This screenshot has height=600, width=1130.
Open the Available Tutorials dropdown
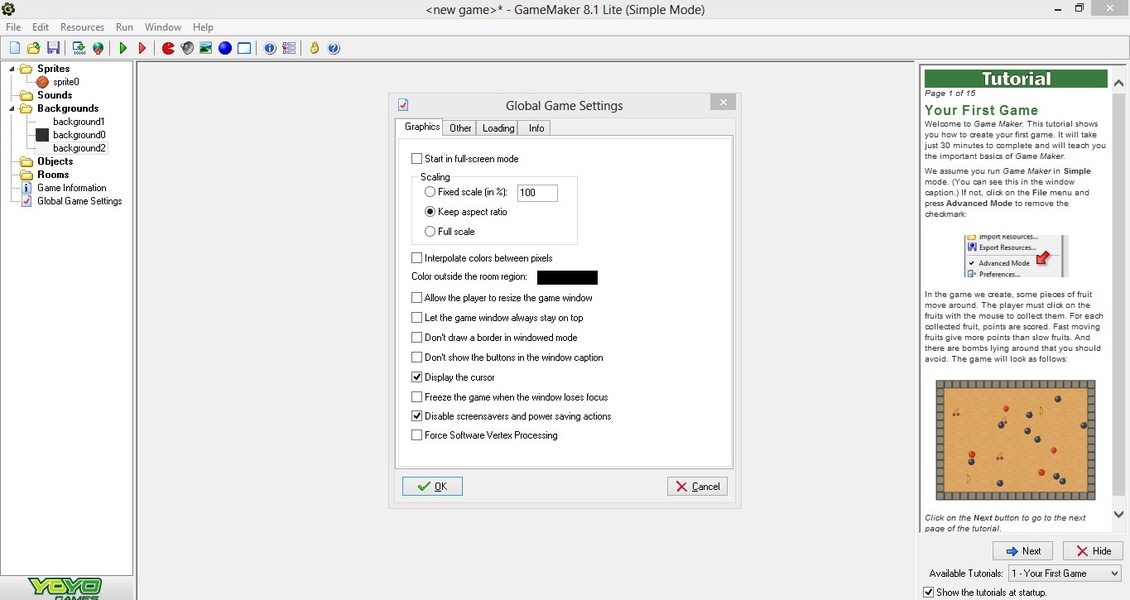click(x=1065, y=573)
